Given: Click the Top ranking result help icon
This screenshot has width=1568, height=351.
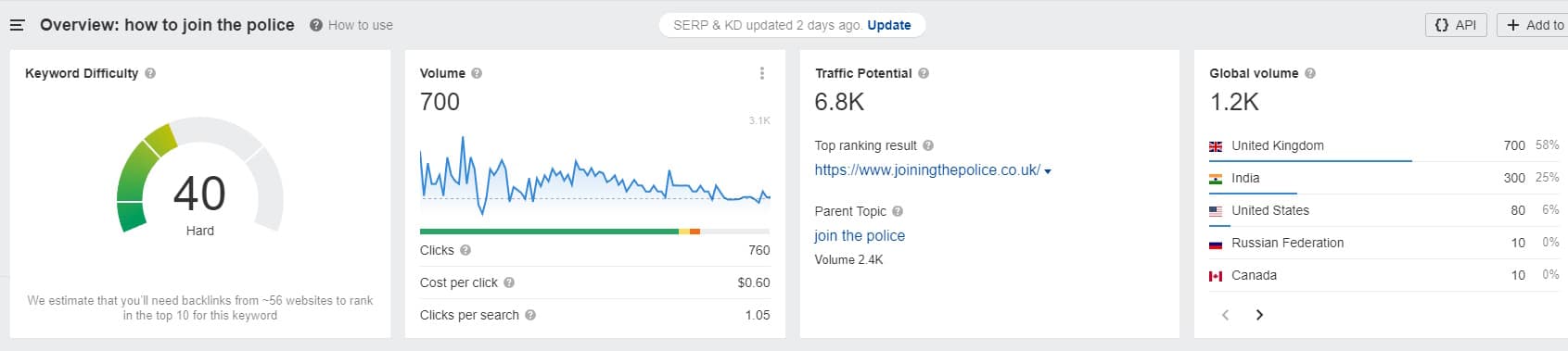Looking at the screenshot, I should click(x=928, y=145).
